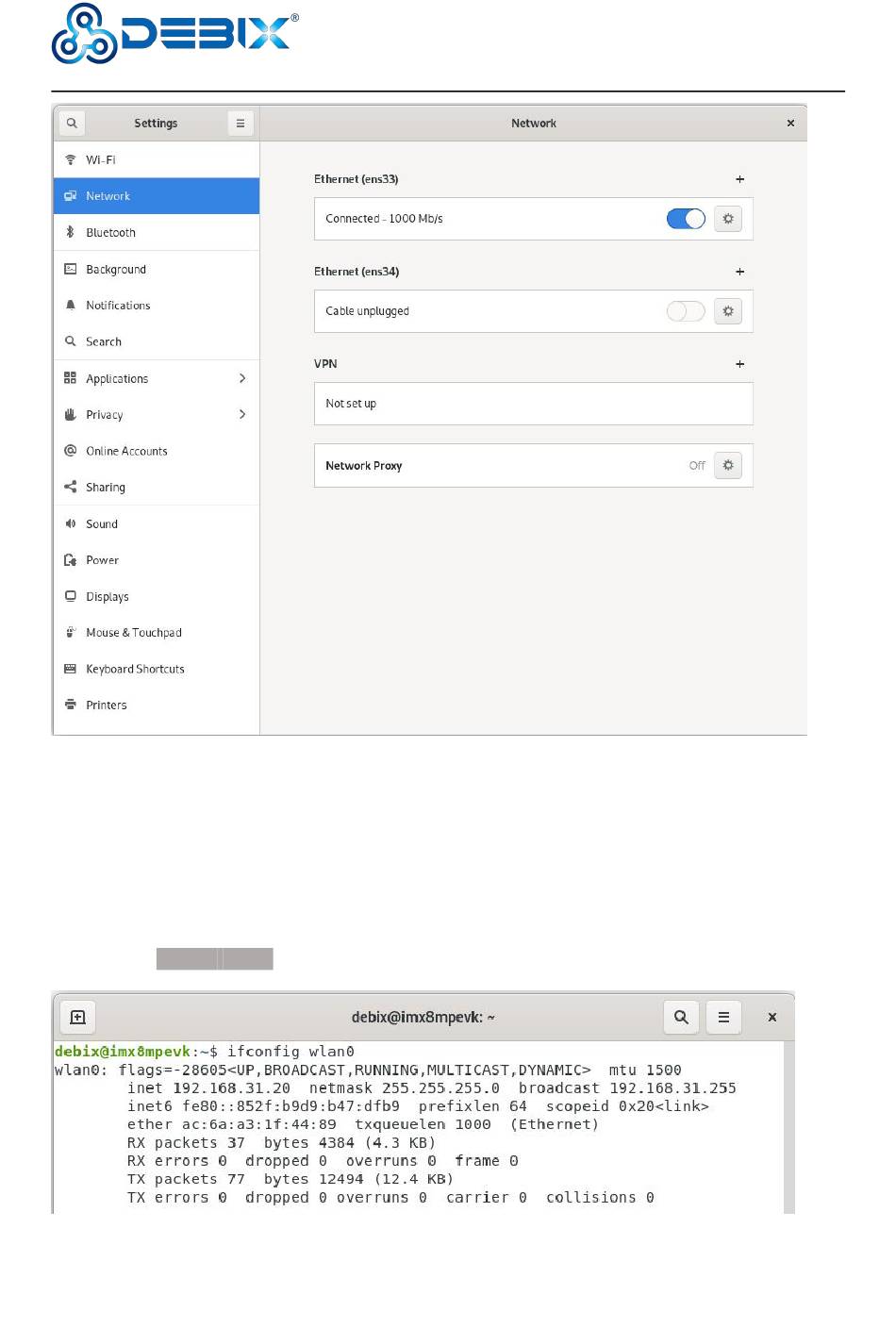
Task: Click the Notifications bell icon
Action: pos(71,306)
